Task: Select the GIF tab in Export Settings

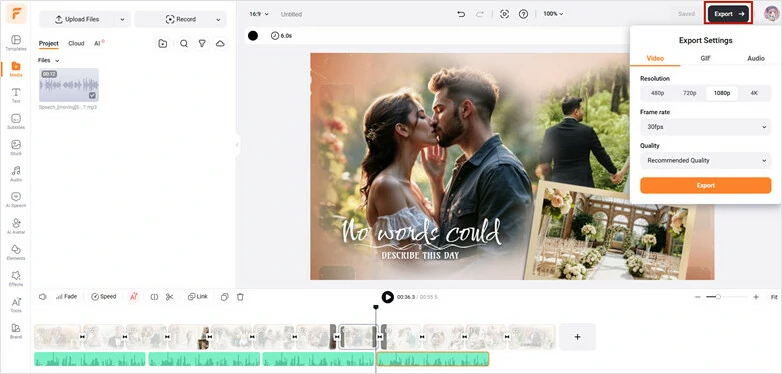Action: click(x=705, y=58)
